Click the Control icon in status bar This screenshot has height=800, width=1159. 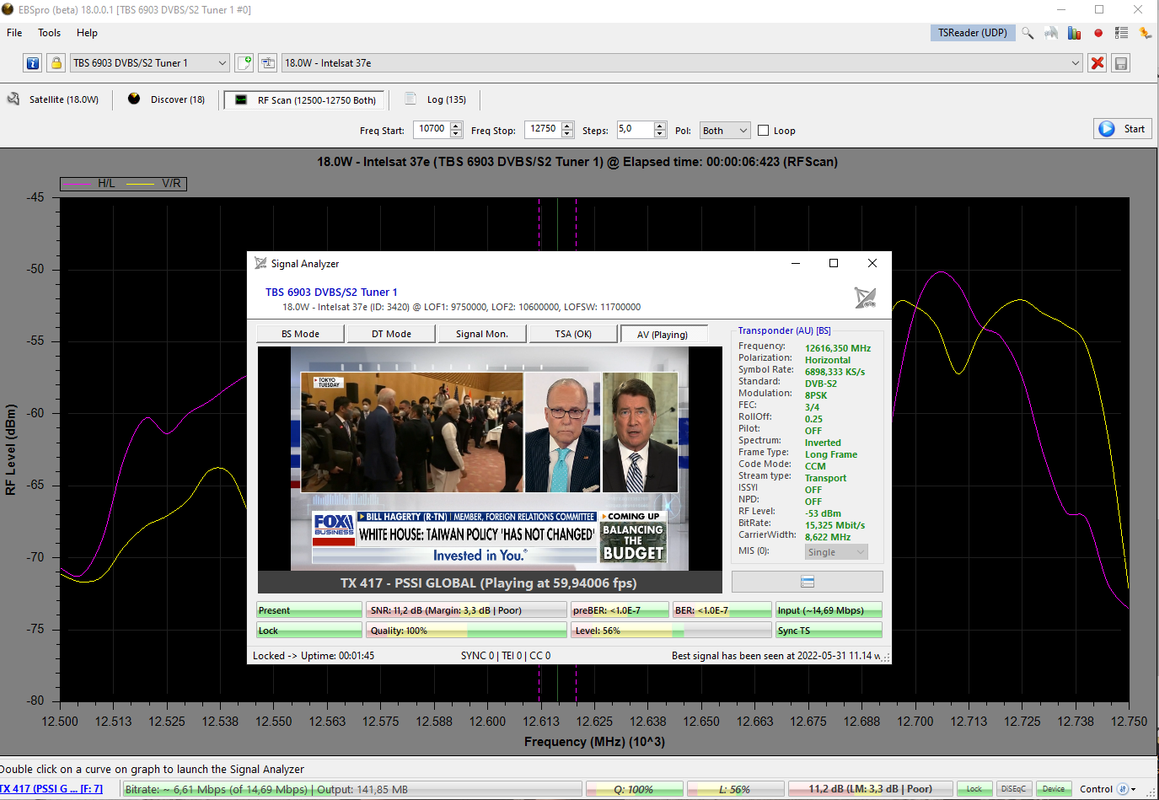point(1122,789)
